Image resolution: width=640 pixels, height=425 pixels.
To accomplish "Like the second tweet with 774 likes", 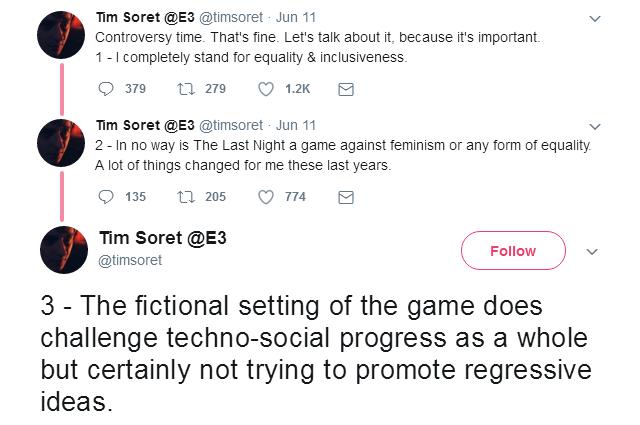I will pyautogui.click(x=267, y=197).
